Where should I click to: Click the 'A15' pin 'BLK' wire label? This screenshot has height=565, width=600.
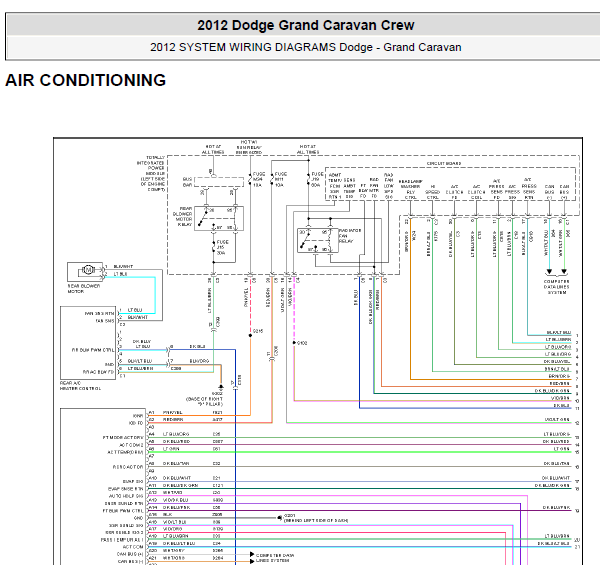168,515
